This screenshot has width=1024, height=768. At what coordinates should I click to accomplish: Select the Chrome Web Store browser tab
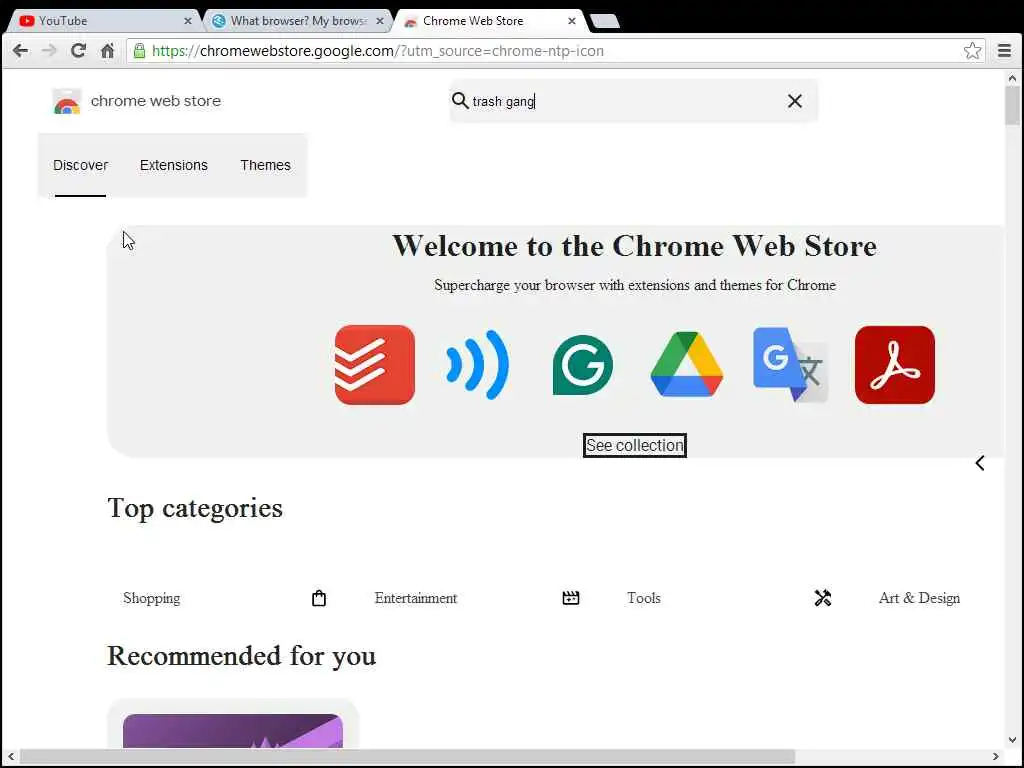click(x=488, y=21)
